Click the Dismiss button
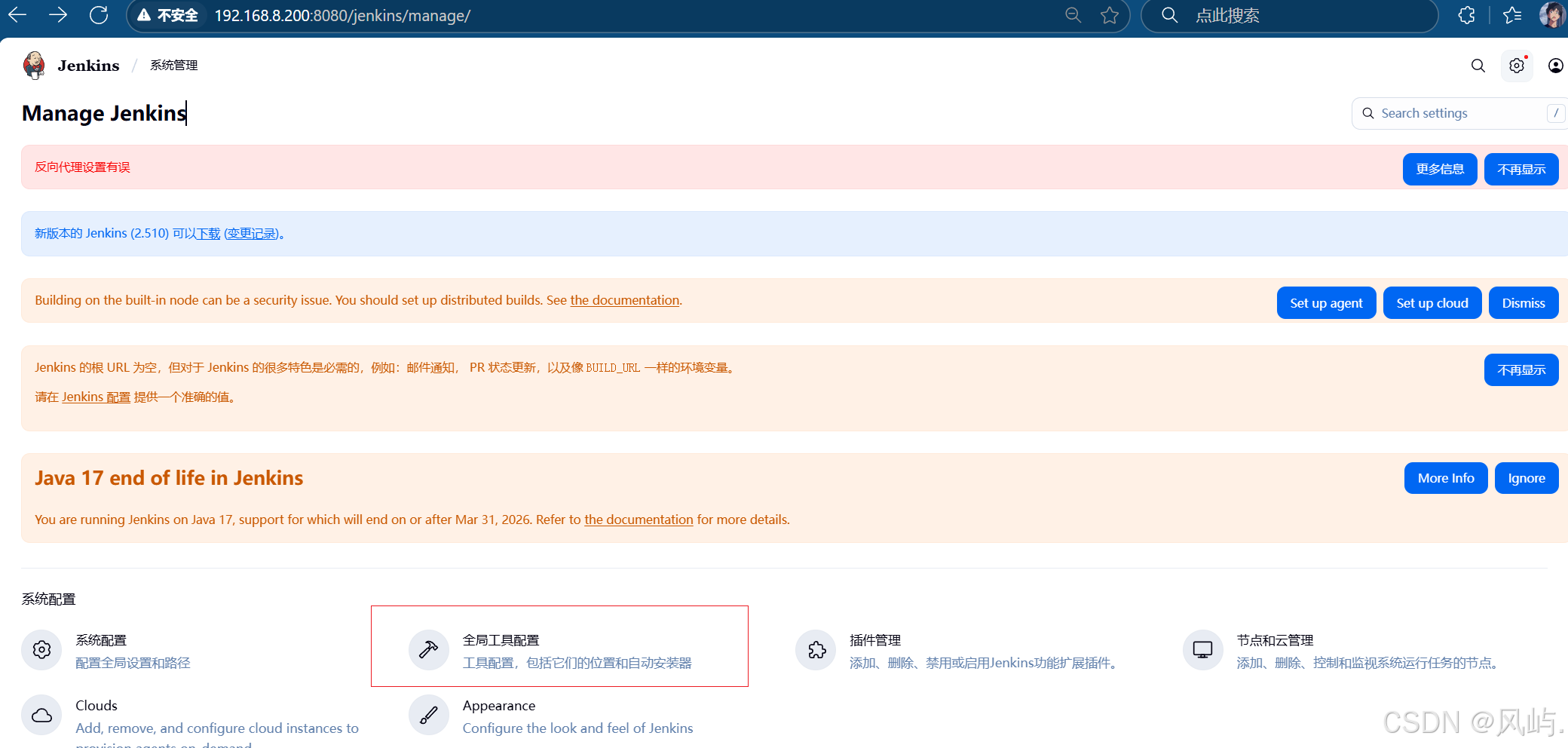The height and width of the screenshot is (748, 1568). click(x=1524, y=303)
